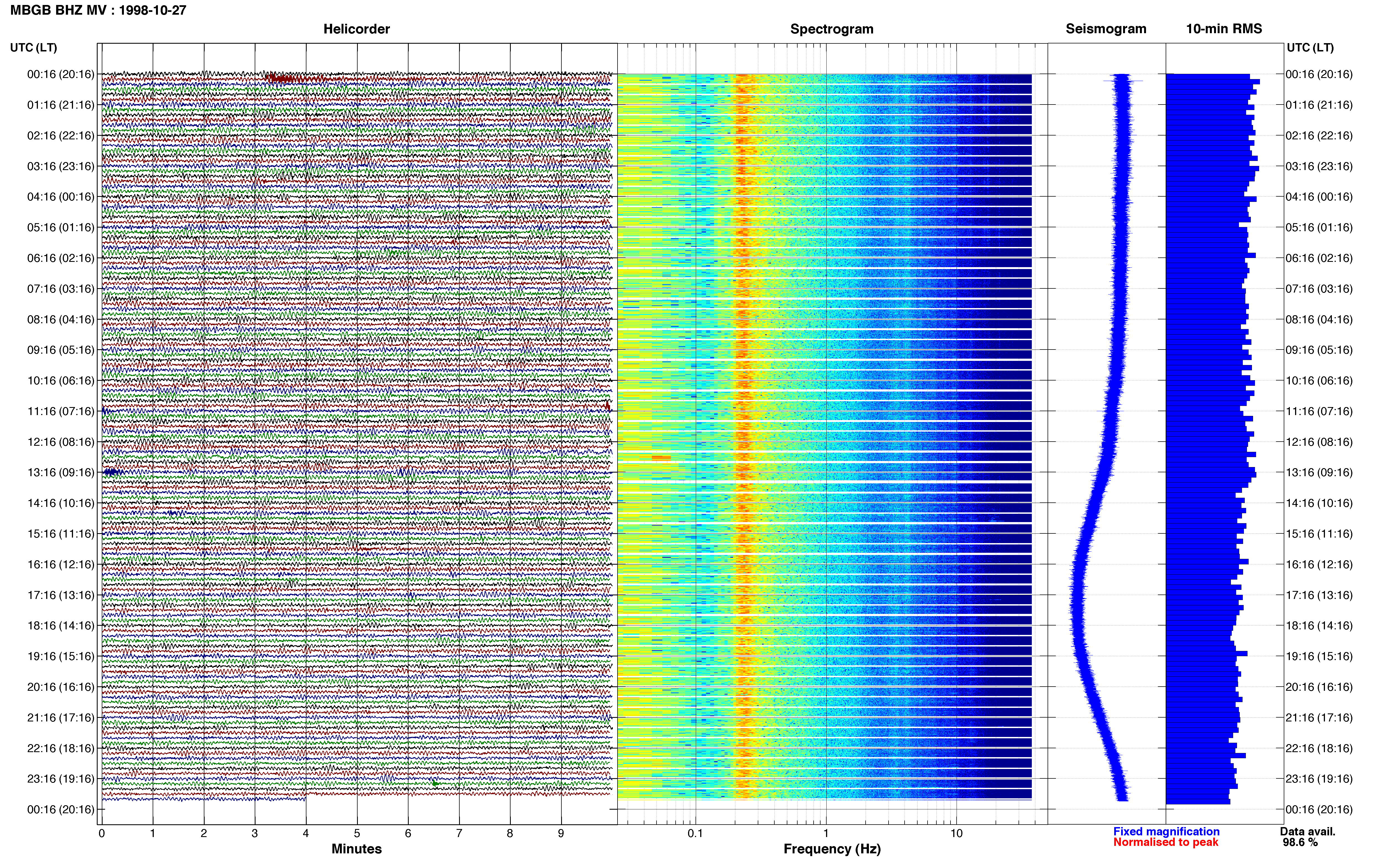Select the Frequency (Hz) axis label

coord(832,849)
